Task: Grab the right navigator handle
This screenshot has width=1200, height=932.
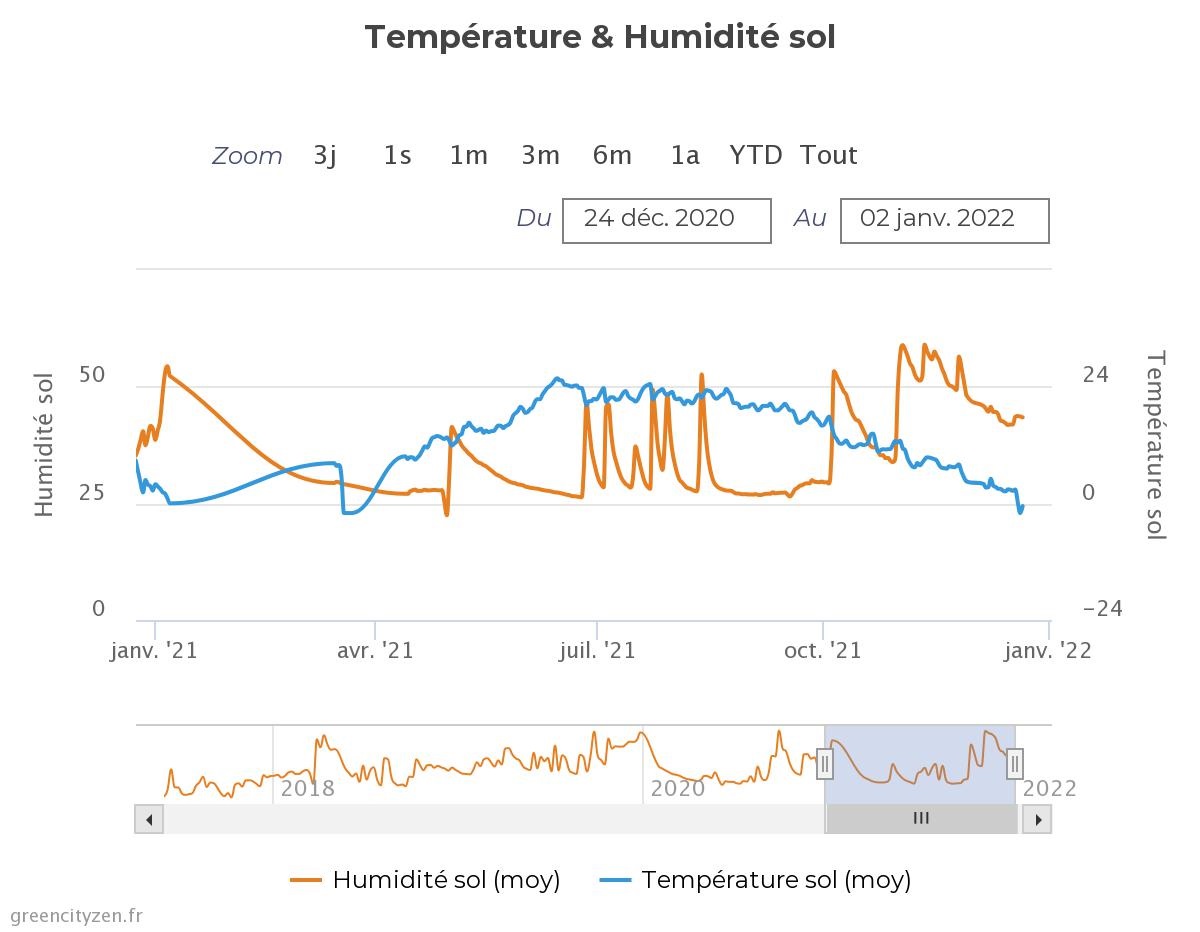Action: [x=1014, y=763]
